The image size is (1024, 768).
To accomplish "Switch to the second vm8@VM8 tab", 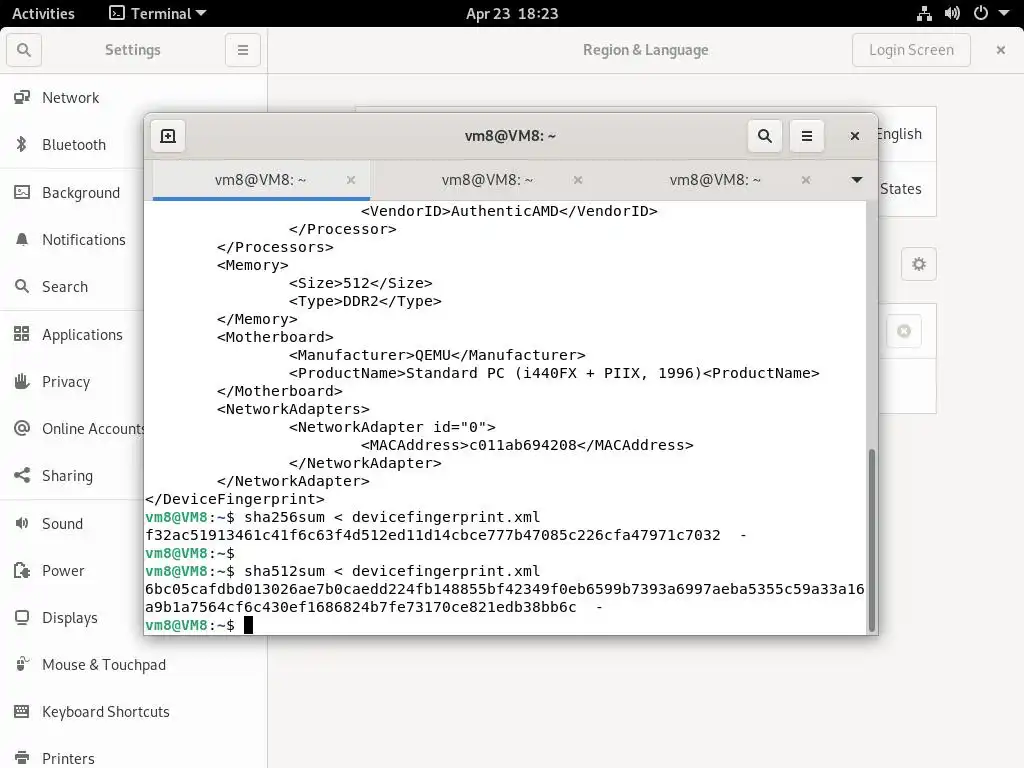I will [487, 180].
